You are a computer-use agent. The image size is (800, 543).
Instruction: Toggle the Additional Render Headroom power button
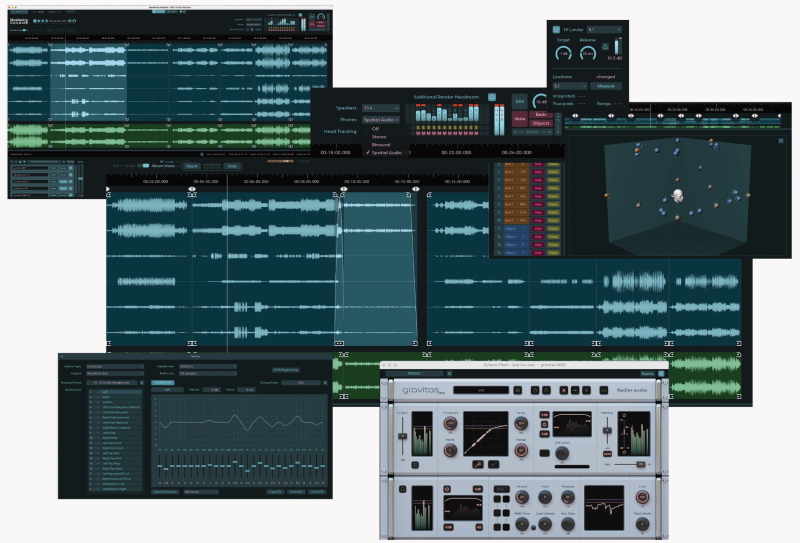click(x=491, y=97)
